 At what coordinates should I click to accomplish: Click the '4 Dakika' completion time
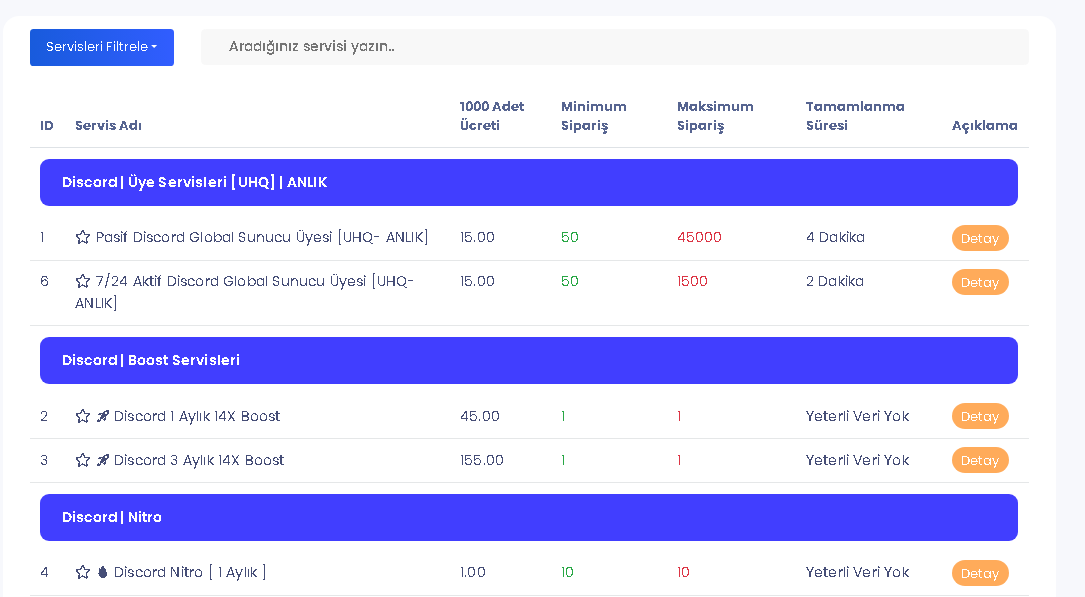(835, 237)
